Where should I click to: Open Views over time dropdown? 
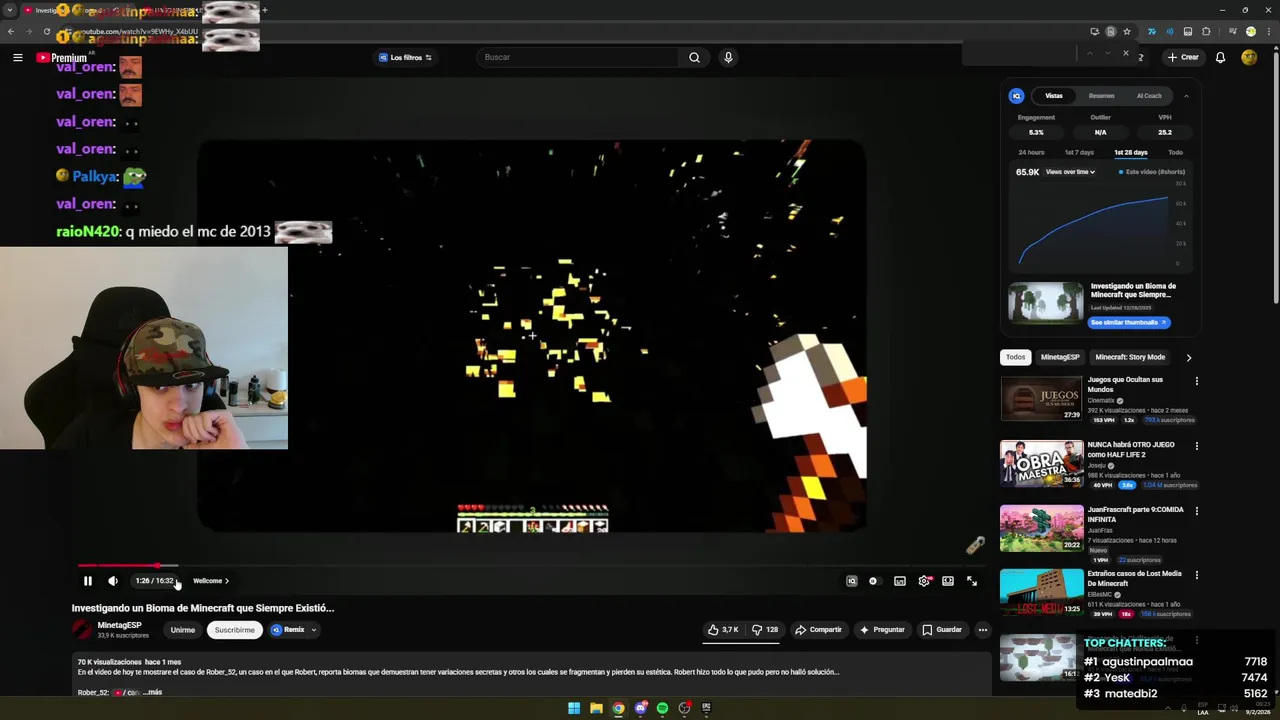(1070, 172)
